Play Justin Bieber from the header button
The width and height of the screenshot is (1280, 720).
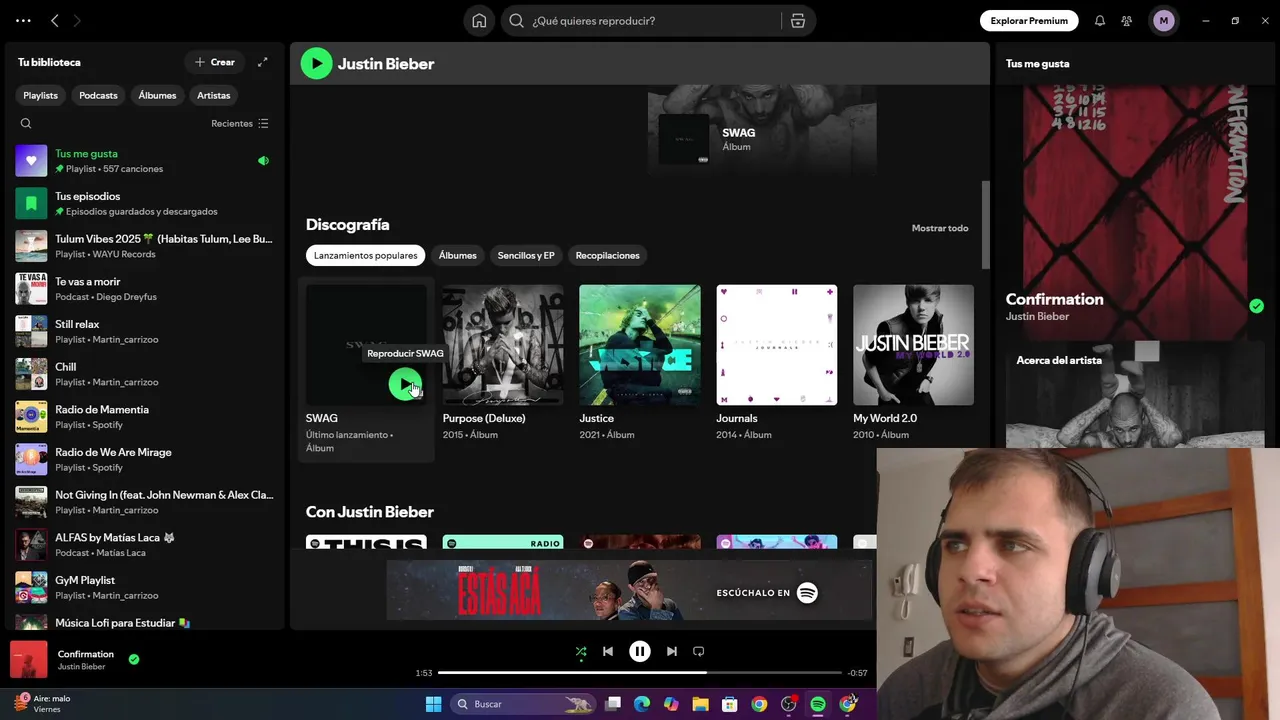coord(316,63)
